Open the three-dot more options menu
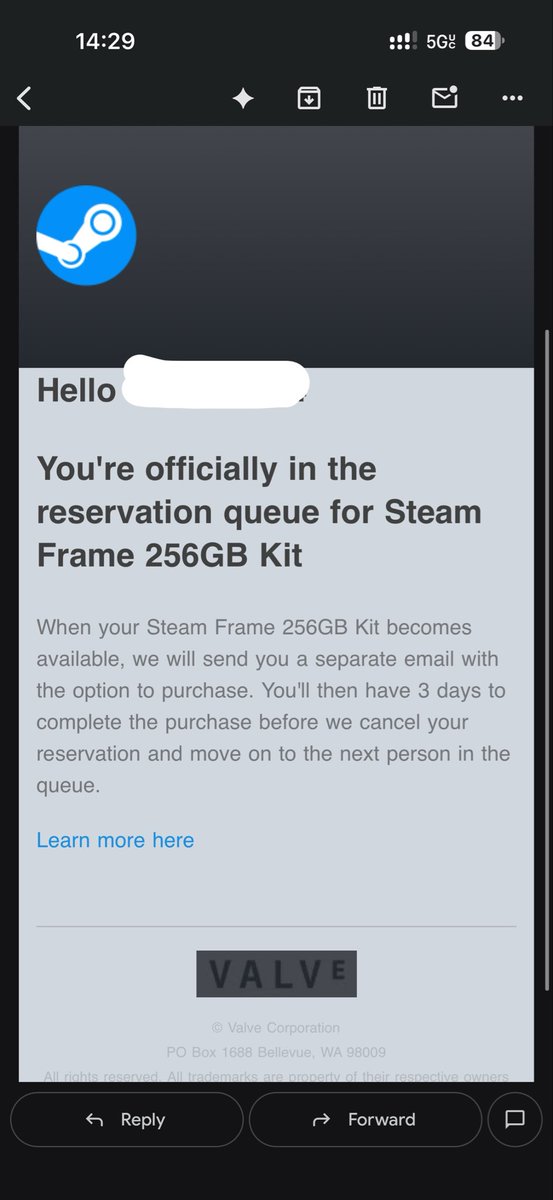Screen dimensions: 553x1200 [x=512, y=98]
